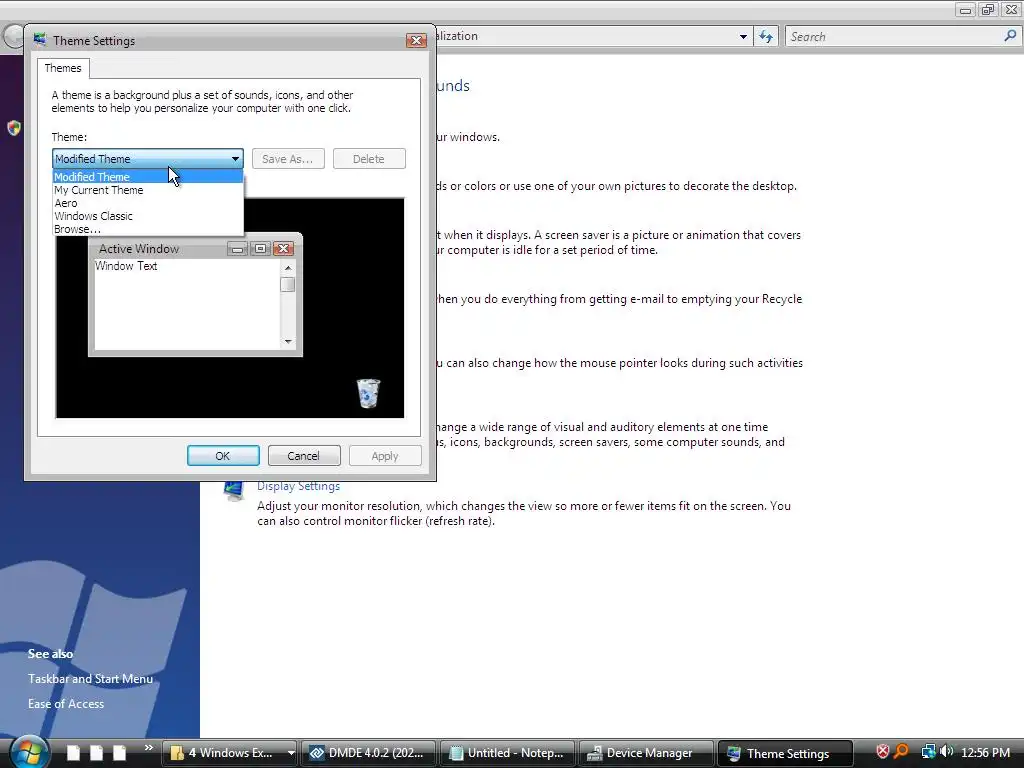Viewport: 1024px width, 768px height.
Task: Click preview Active Window minimize icon
Action: click(x=237, y=249)
